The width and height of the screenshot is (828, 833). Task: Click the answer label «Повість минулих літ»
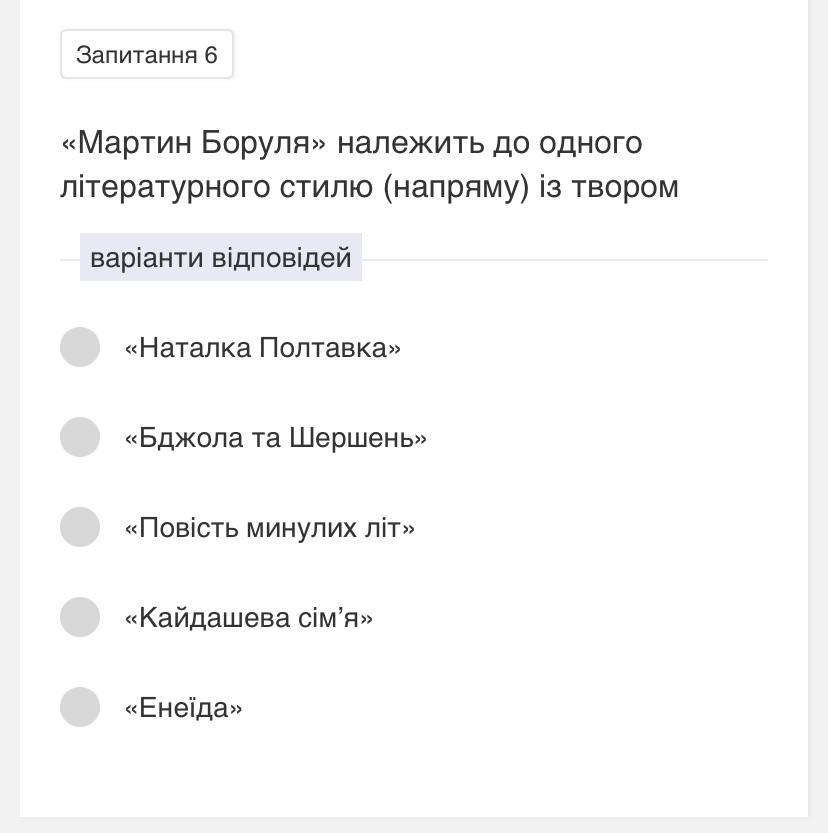pyautogui.click(x=269, y=528)
